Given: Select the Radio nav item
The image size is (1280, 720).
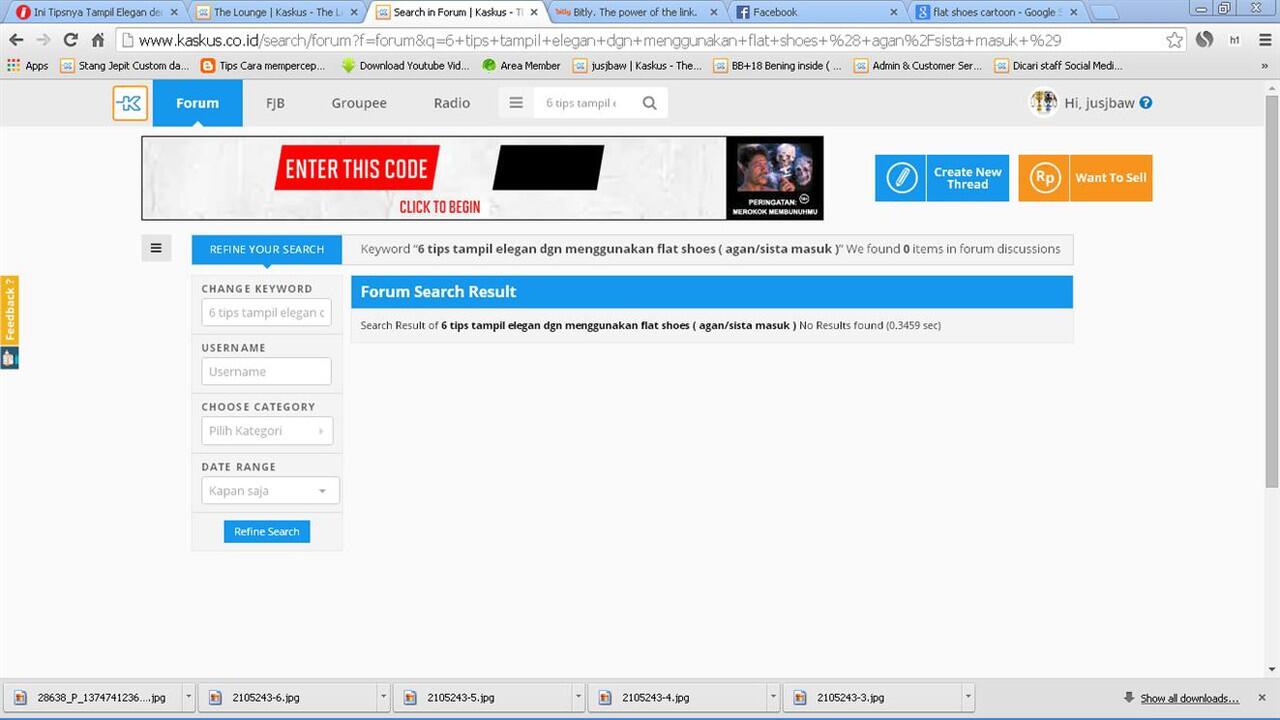Looking at the screenshot, I should point(452,103).
